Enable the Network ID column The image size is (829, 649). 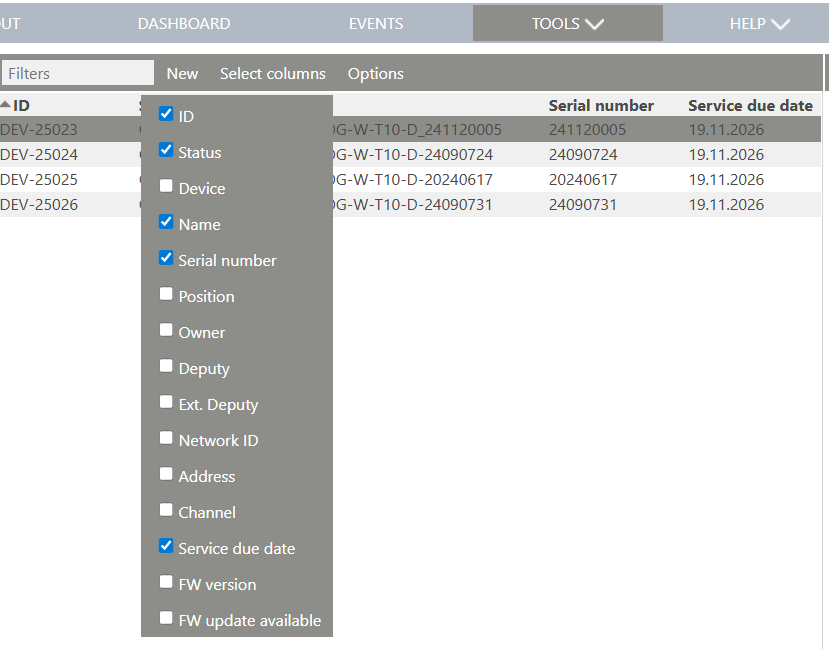click(x=166, y=437)
